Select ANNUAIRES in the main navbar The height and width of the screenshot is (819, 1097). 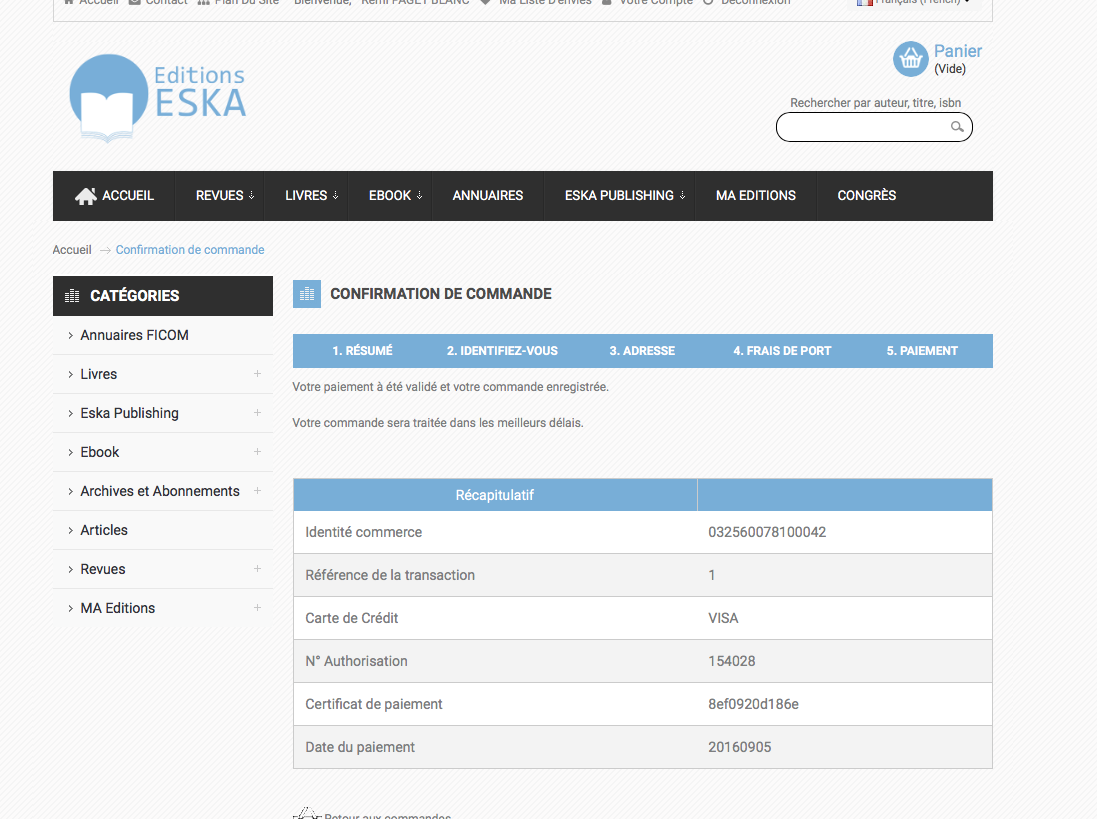[x=488, y=196]
